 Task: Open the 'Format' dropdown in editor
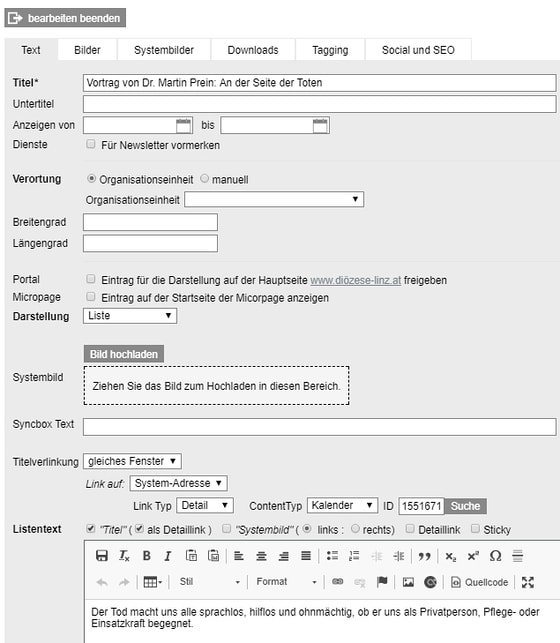coord(287,582)
